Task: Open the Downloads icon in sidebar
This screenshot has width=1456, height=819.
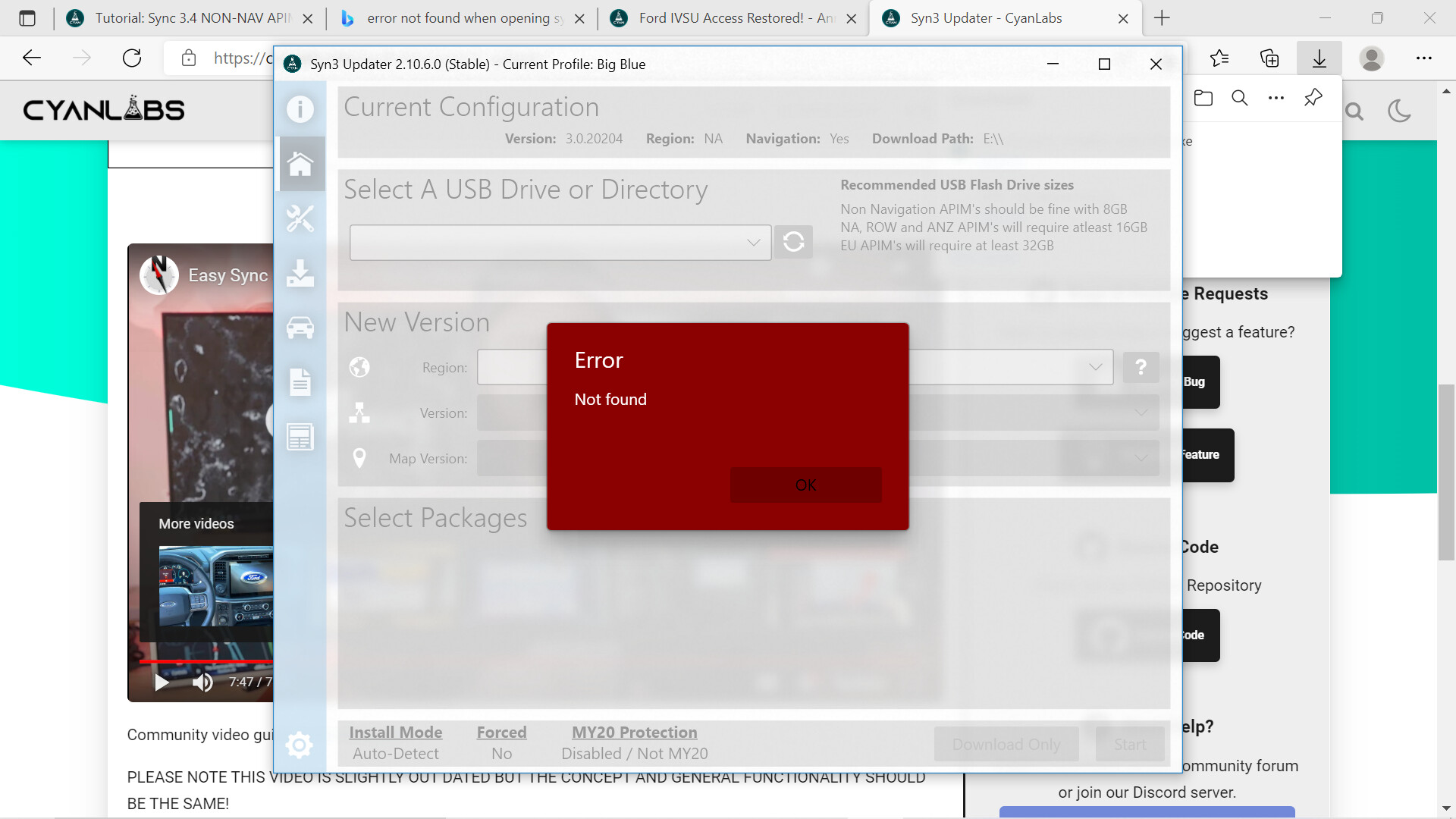Action: click(300, 273)
